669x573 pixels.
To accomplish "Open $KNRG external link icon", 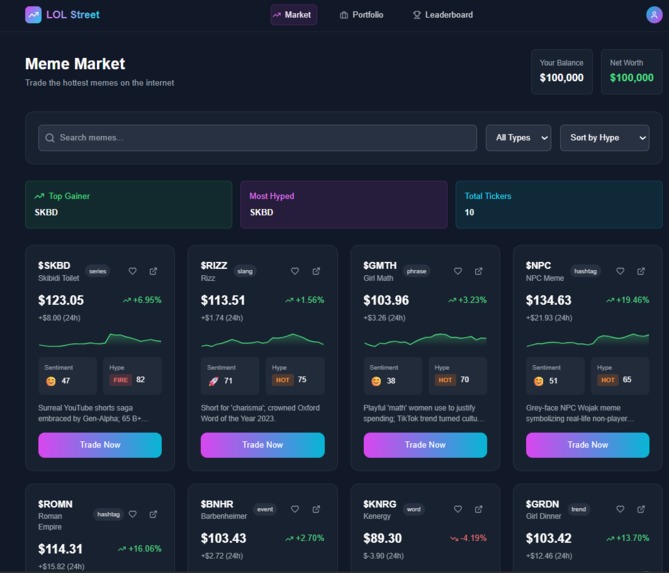I will pos(479,509).
